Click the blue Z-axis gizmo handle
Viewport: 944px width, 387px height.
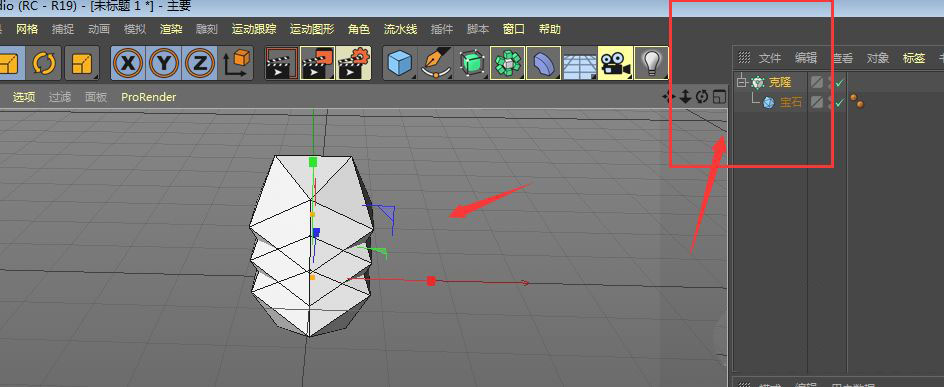tap(316, 232)
